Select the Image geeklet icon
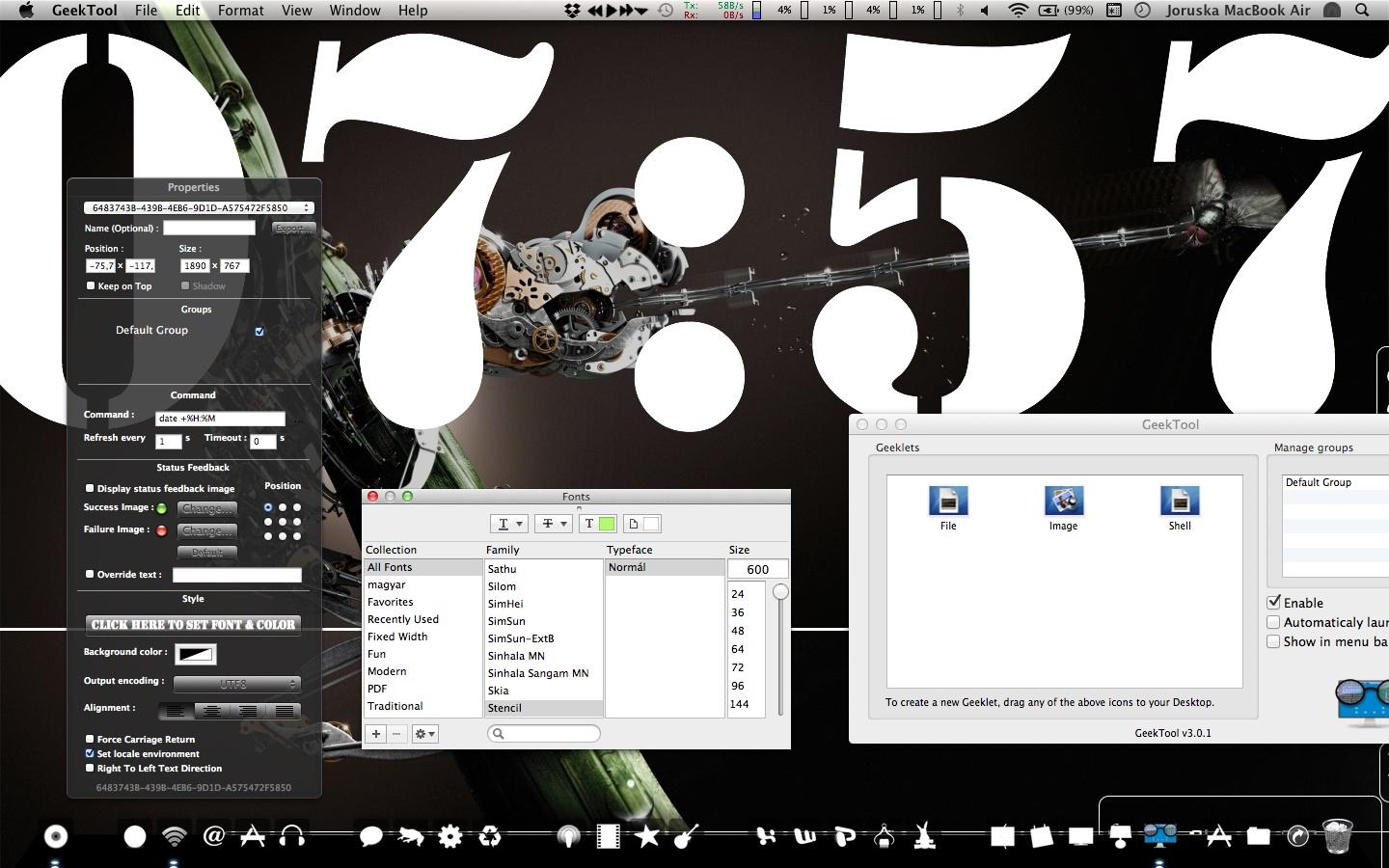 1063,502
